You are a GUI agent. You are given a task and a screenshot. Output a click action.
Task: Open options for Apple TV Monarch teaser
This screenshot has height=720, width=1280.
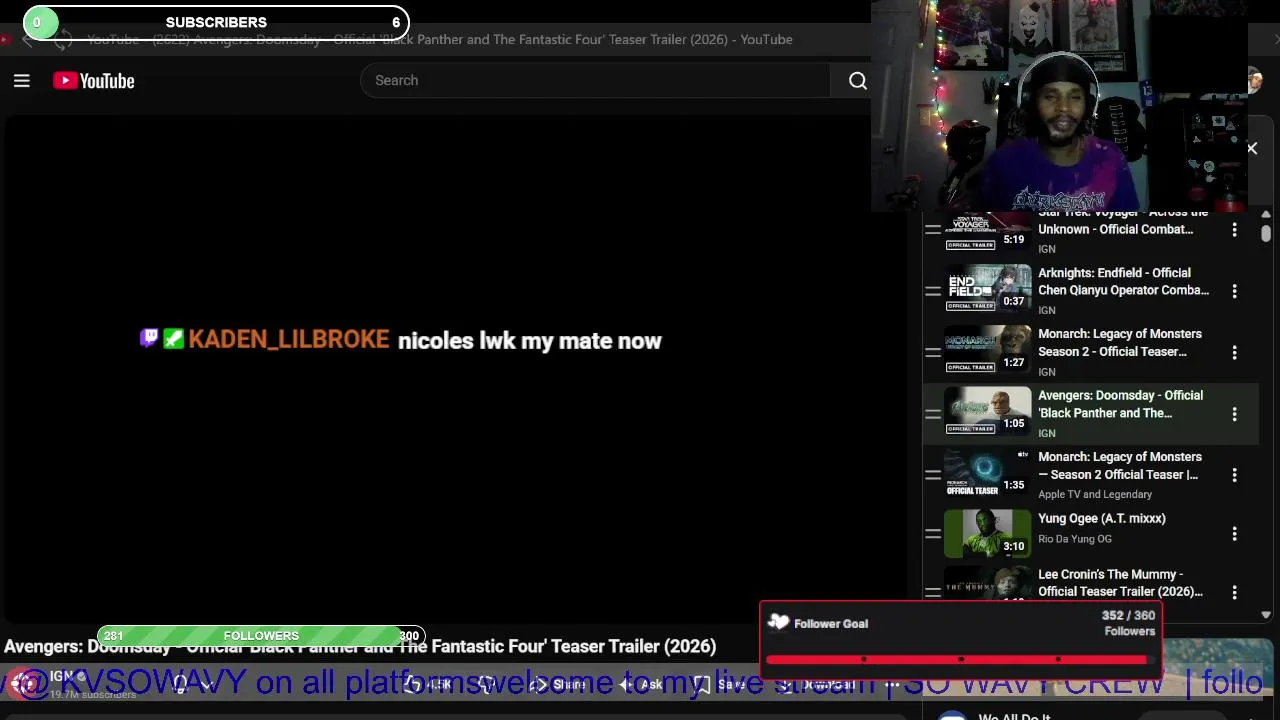[1234, 475]
